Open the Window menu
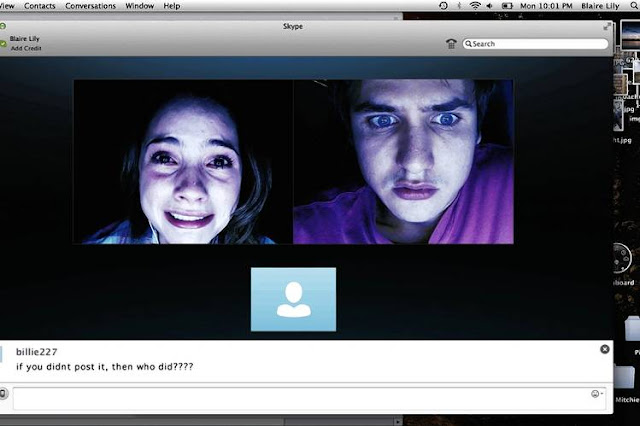Screen dimensions: 640x426 pyautogui.click(x=140, y=6)
